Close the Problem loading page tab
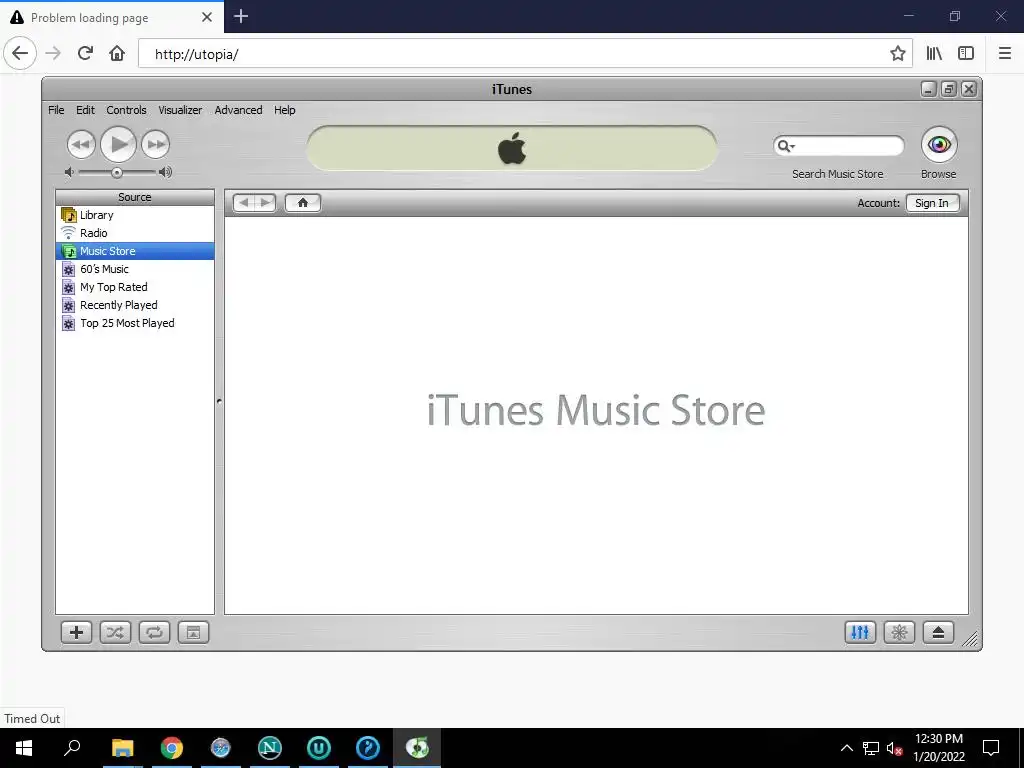 (x=207, y=17)
